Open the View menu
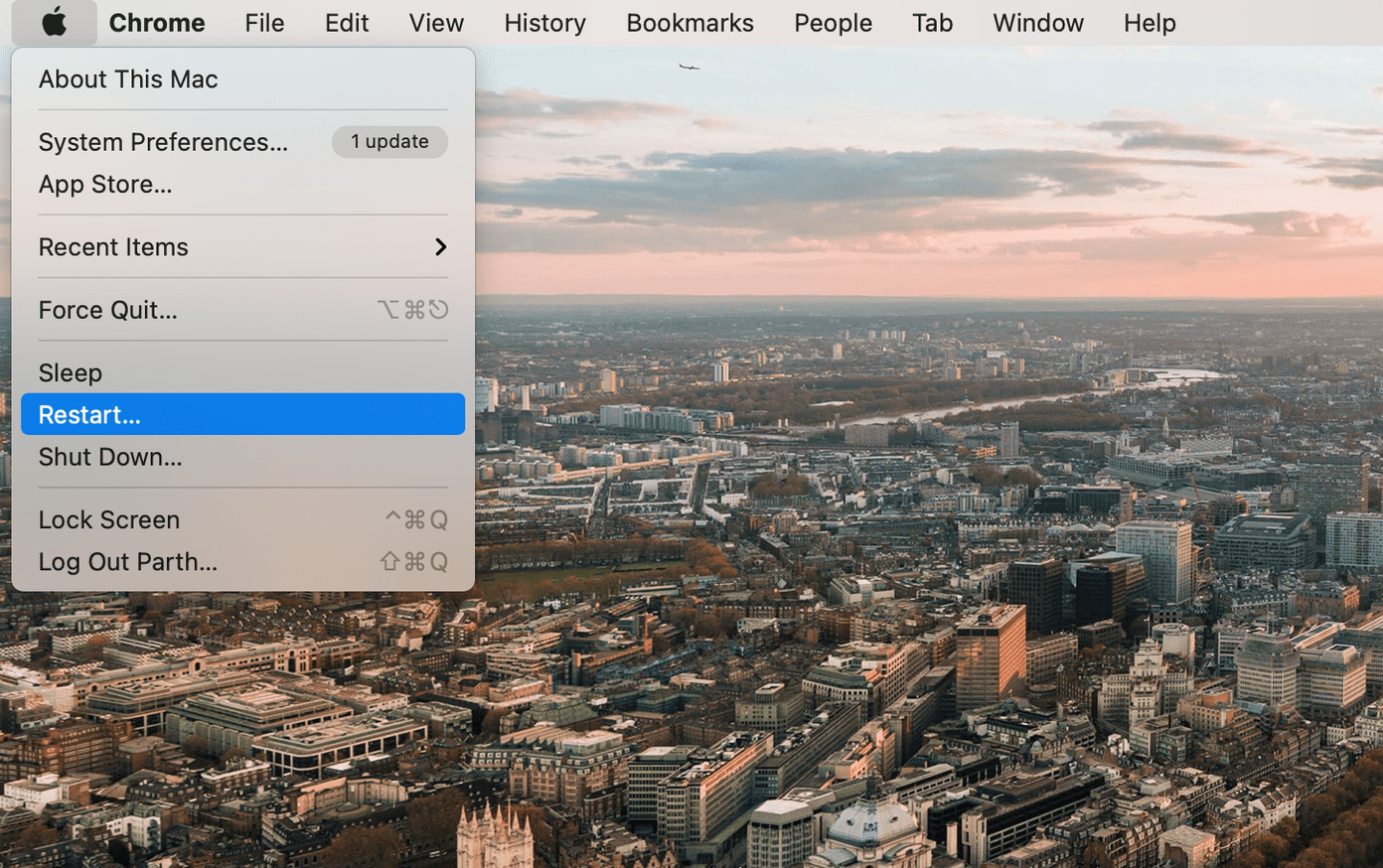1383x868 pixels. pyautogui.click(x=436, y=22)
